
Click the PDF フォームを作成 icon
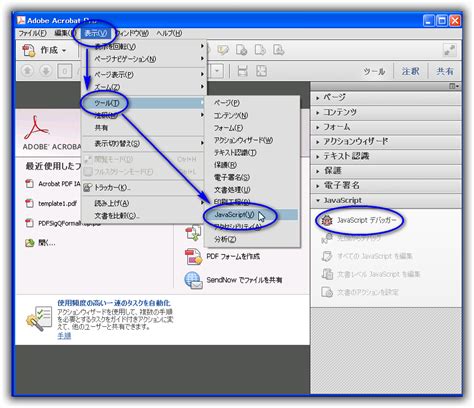pyautogui.click(x=193, y=256)
